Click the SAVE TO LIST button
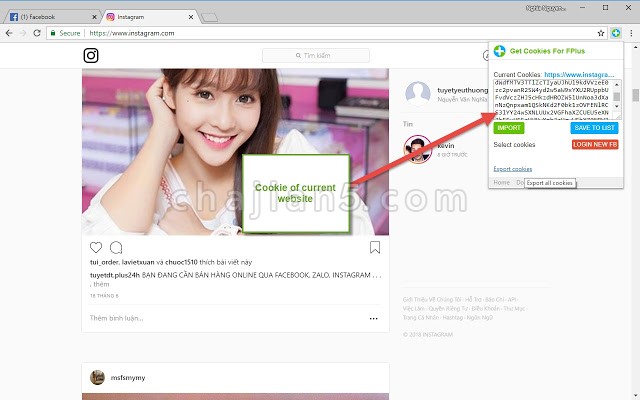Image resolution: width=640 pixels, height=400 pixels. pos(594,128)
